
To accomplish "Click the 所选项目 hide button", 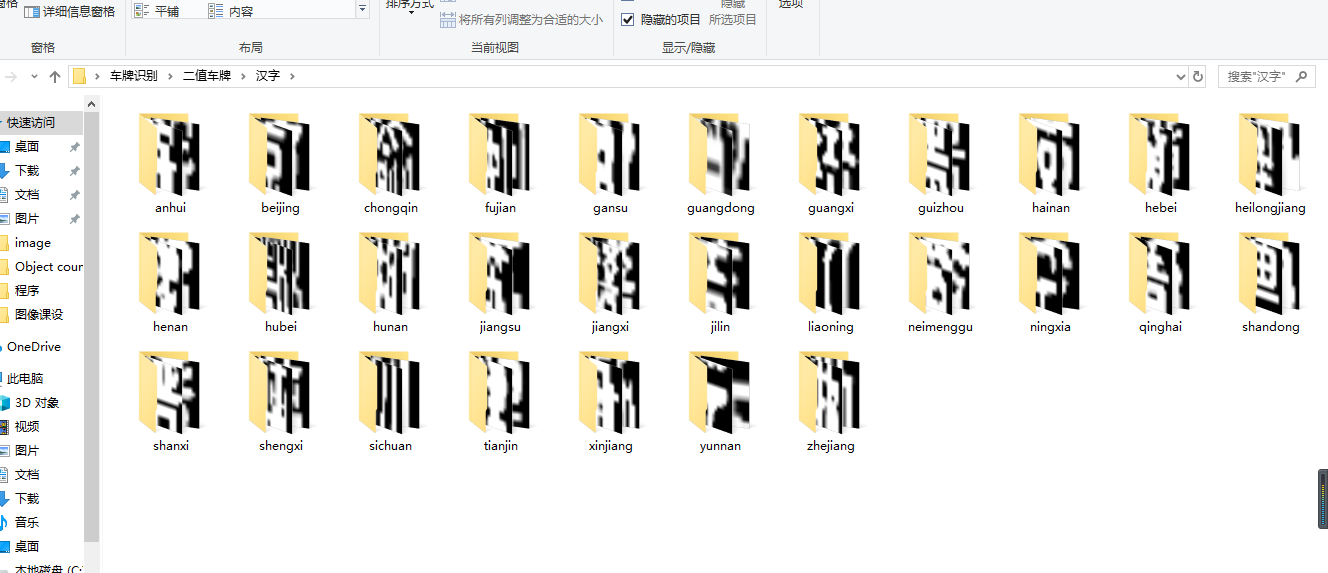I will pos(733,19).
